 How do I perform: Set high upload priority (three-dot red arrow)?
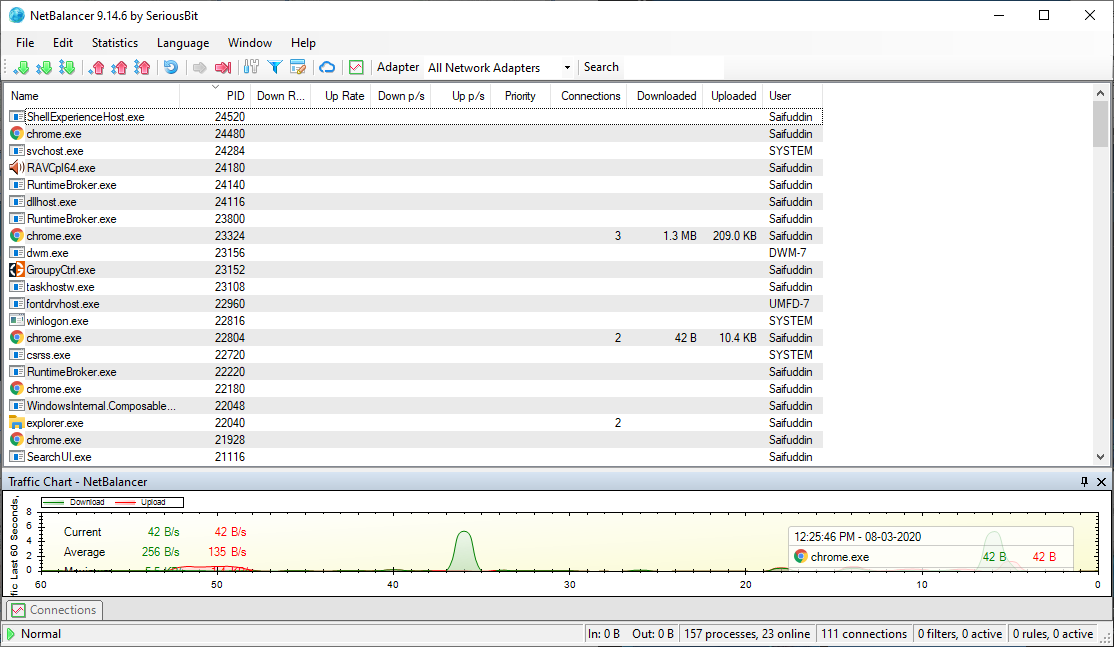[x=142, y=67]
